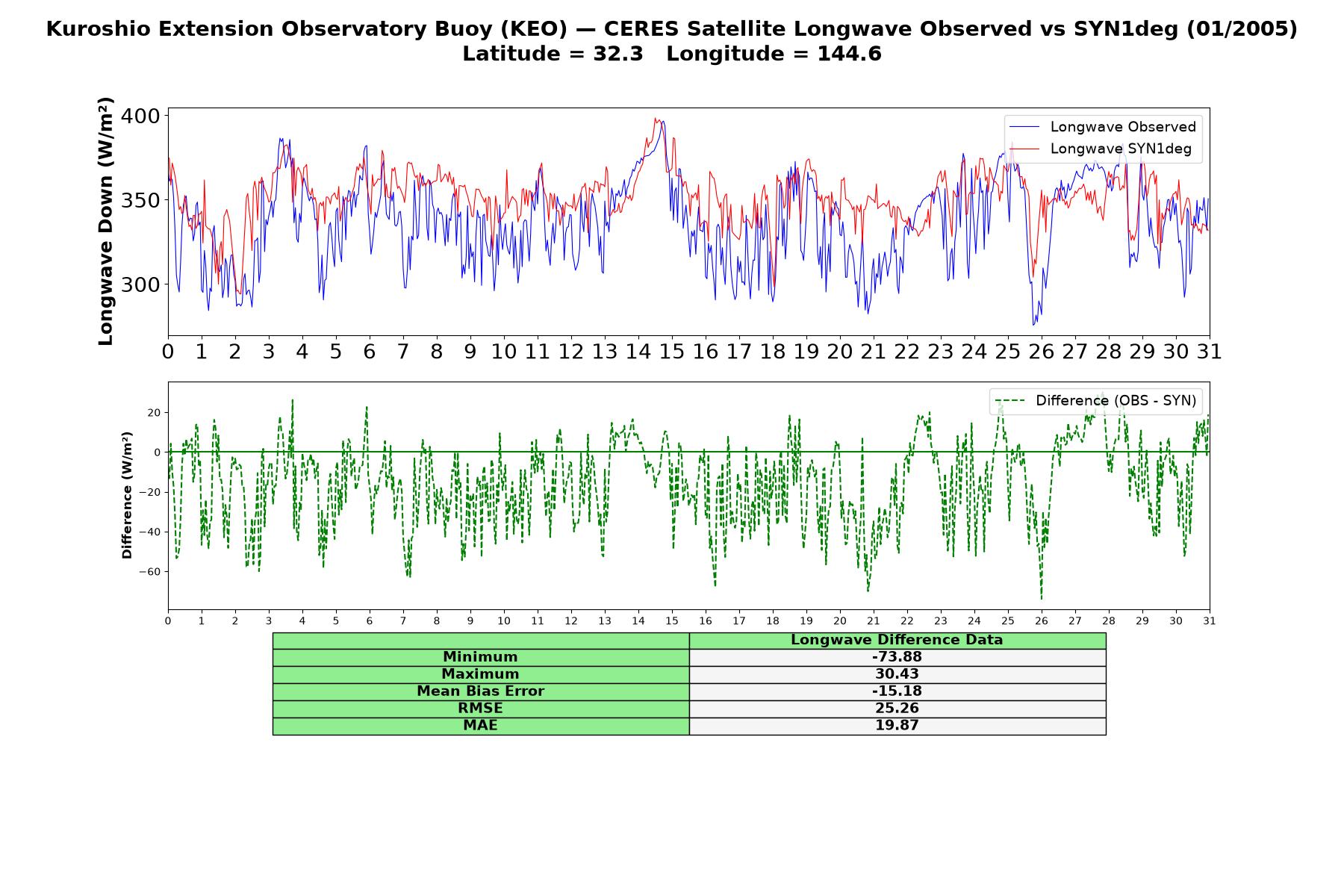Image resolution: width=1344 pixels, height=896 pixels.
Task: Click the Difference (W/m²) axis label
Action: (127, 495)
